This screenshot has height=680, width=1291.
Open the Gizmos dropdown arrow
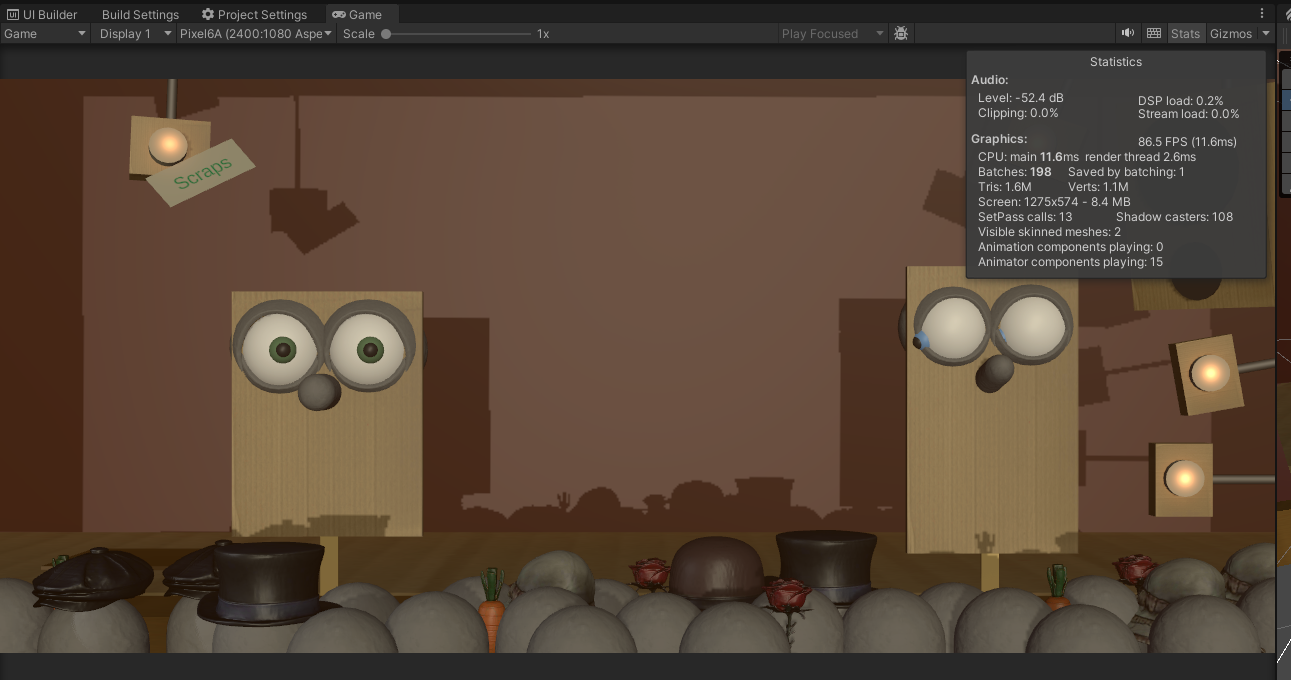[x=1266, y=33]
